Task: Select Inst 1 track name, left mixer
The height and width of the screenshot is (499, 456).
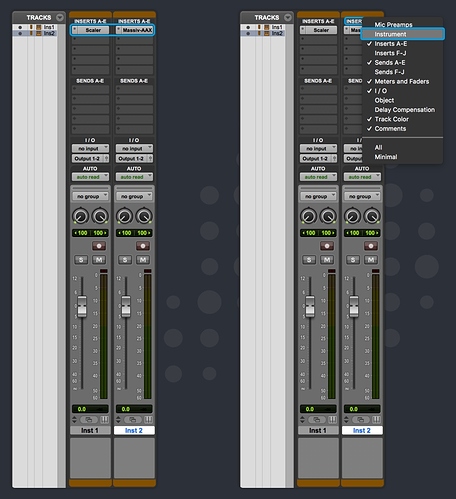Action: pyautogui.click(x=90, y=430)
